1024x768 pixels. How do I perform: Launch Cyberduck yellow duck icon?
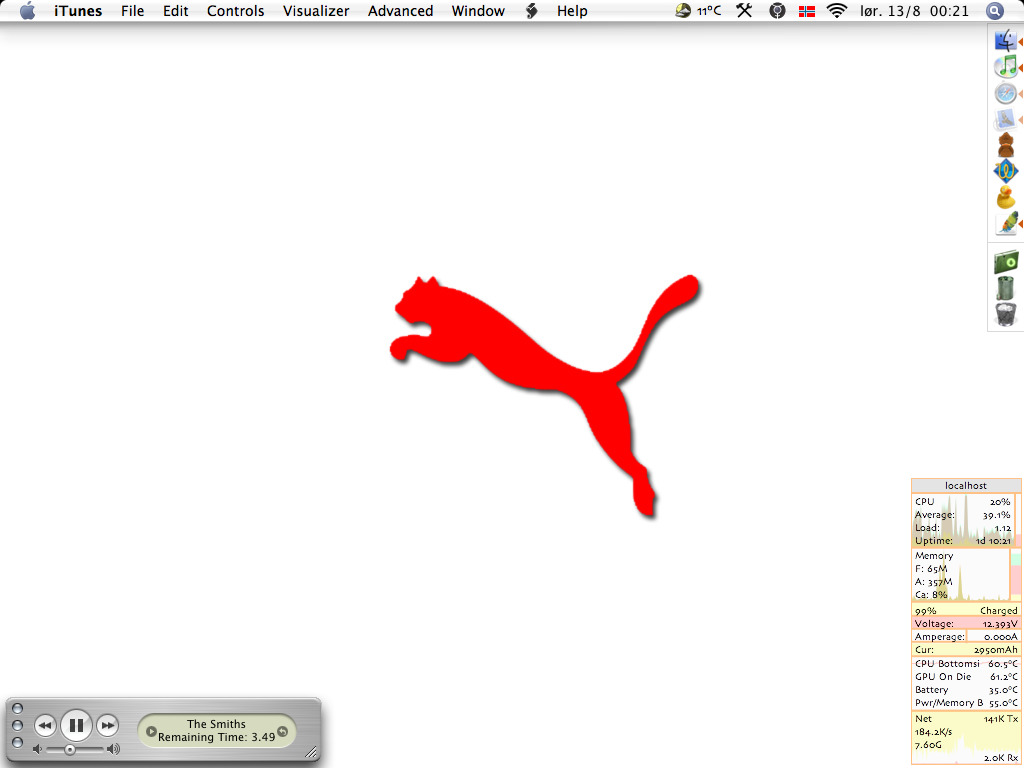tap(1006, 197)
